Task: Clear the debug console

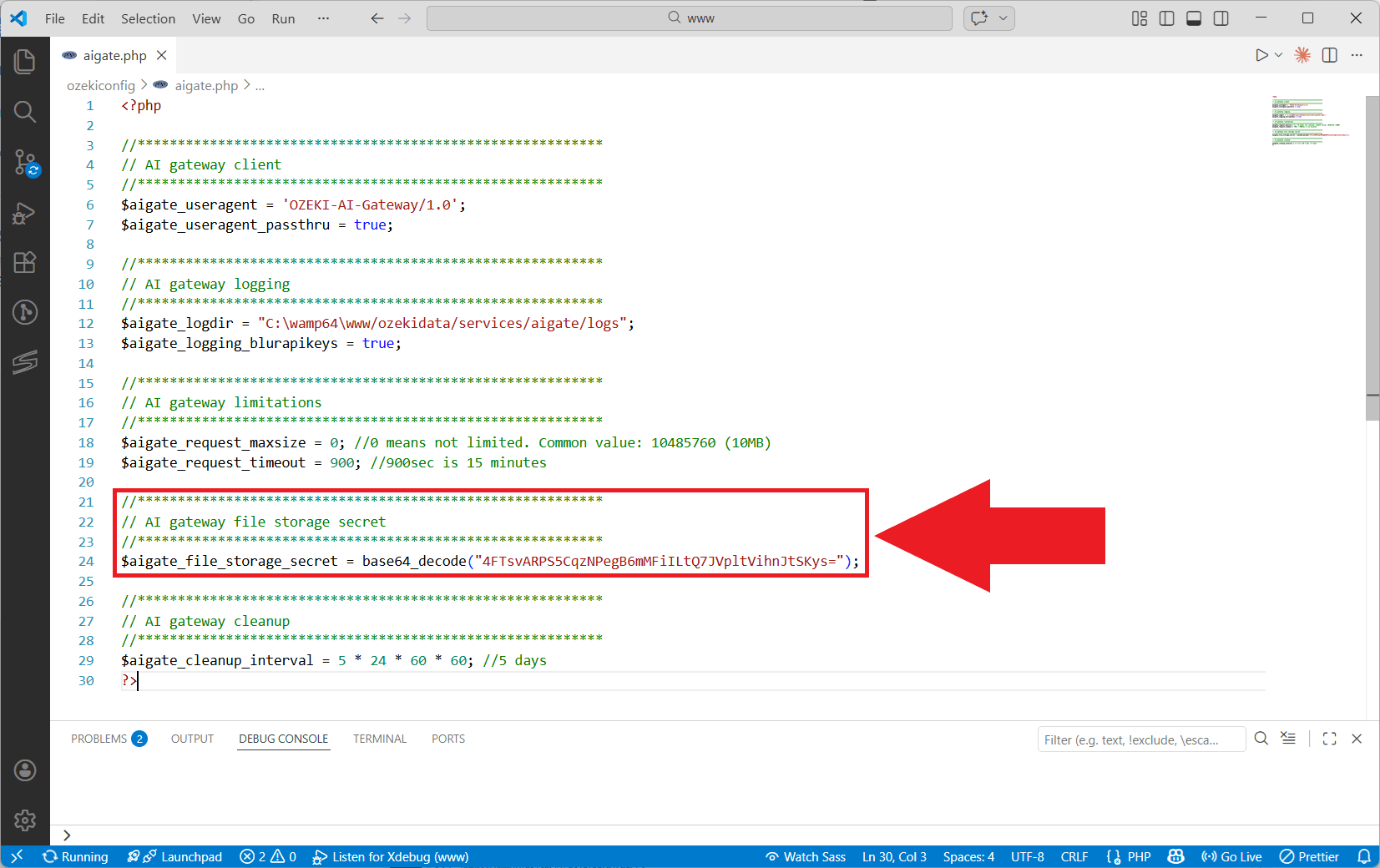Action: point(1289,739)
